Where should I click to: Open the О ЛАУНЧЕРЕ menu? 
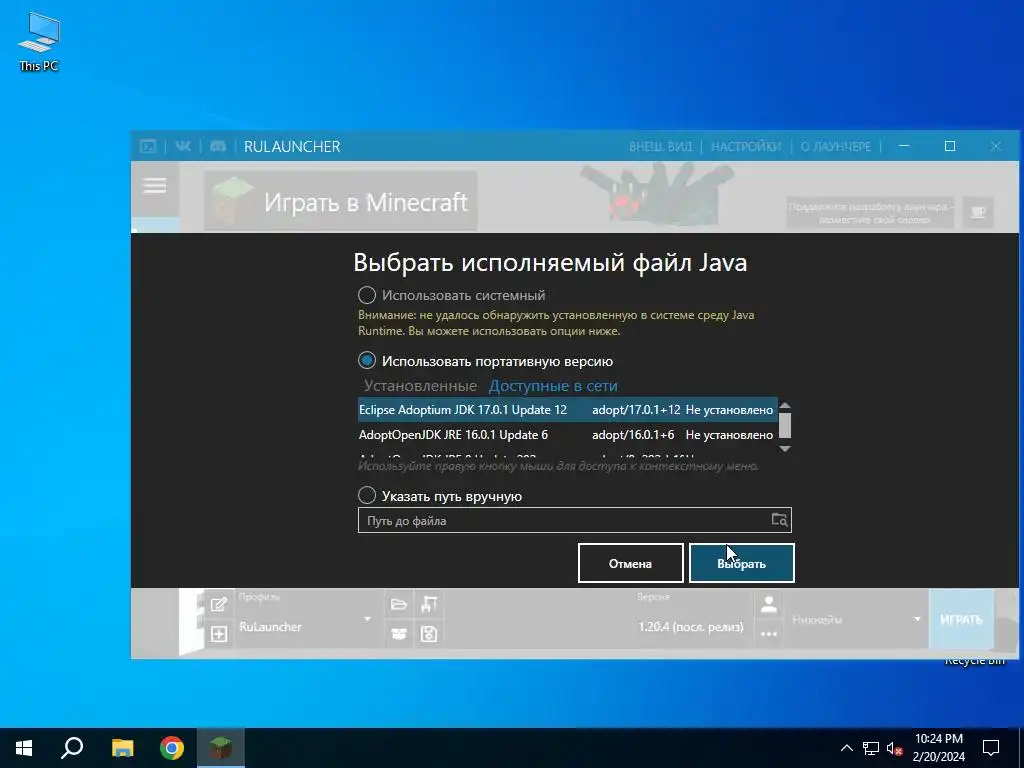(x=836, y=146)
